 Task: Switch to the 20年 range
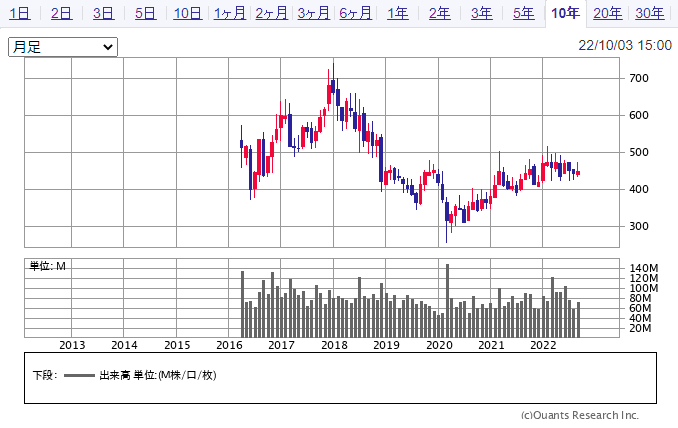tap(608, 13)
